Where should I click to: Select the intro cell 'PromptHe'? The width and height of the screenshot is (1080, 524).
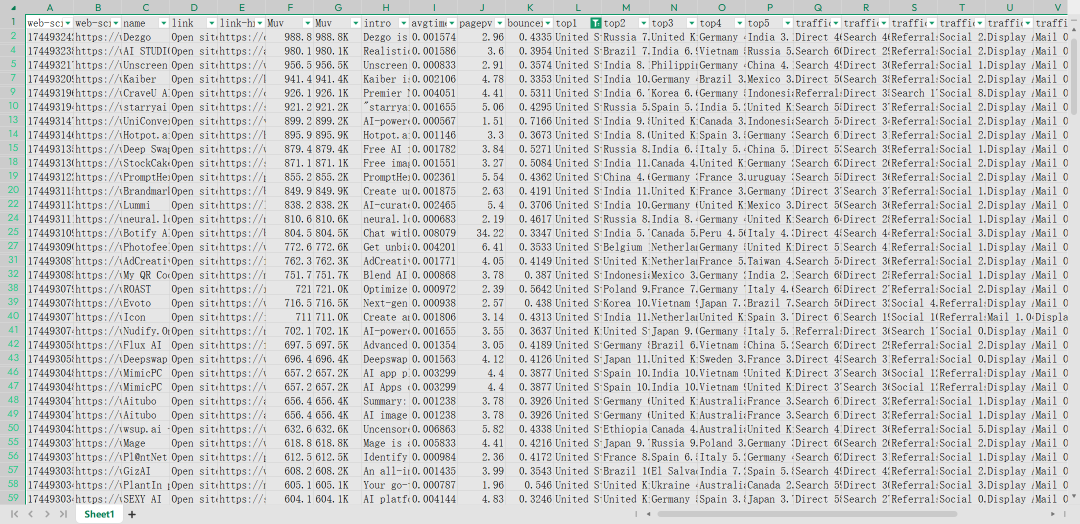pyautogui.click(x=386, y=177)
